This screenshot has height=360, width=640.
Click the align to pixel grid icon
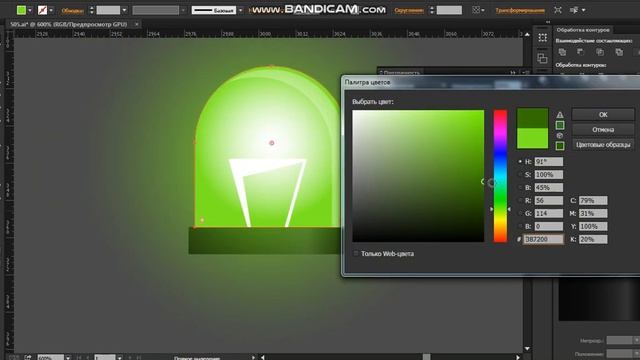click(x=476, y=10)
